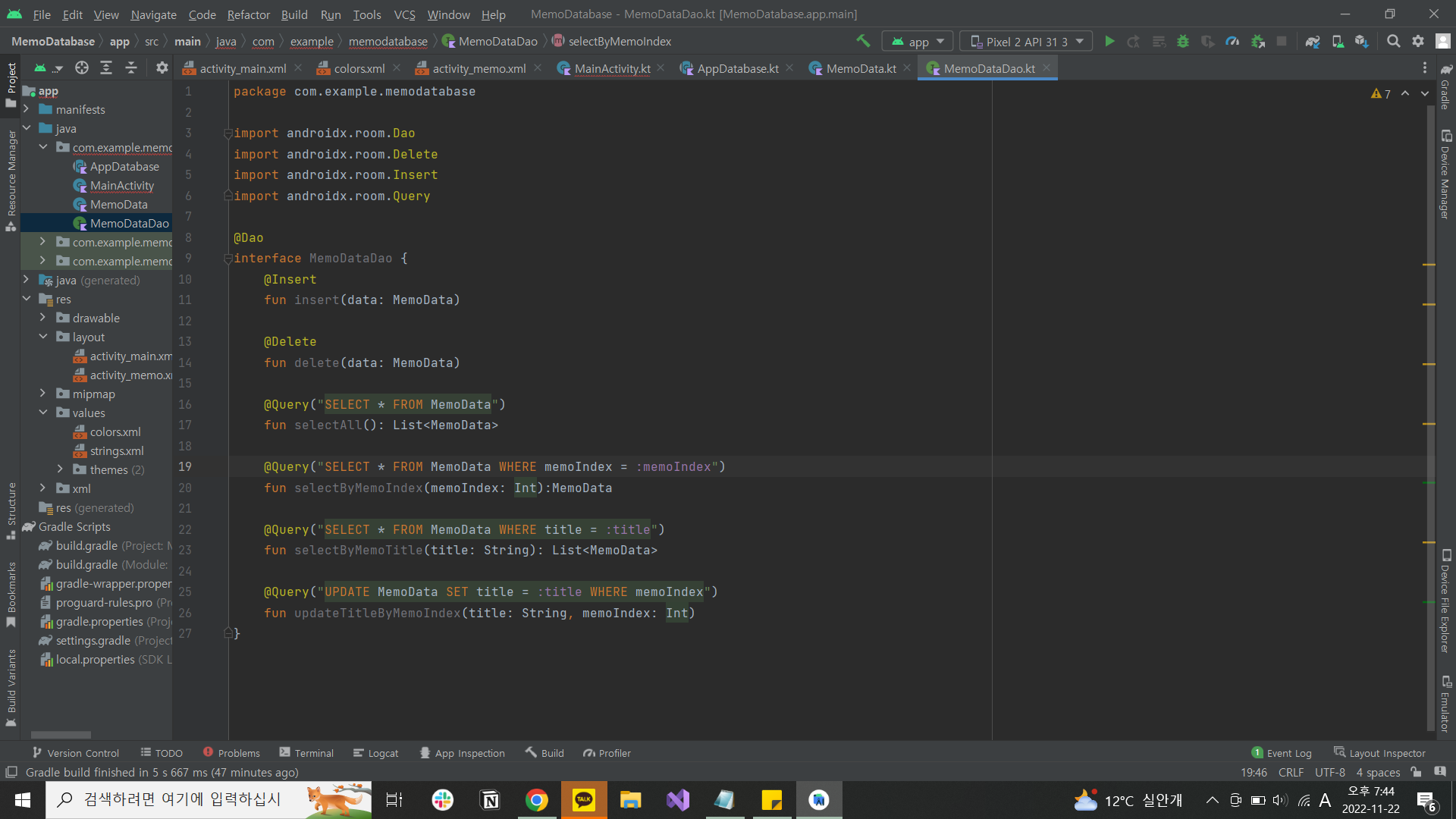Click the warnings indicator showing 7
This screenshot has width=1456, height=819.
coord(1381,93)
